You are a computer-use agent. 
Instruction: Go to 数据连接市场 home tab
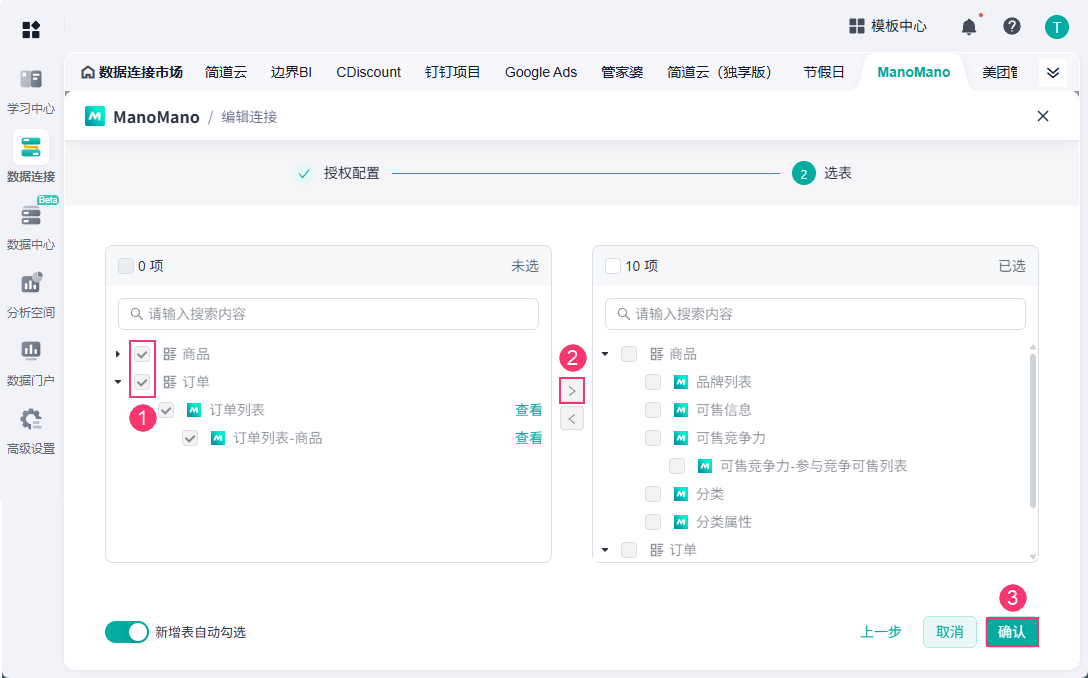(132, 72)
